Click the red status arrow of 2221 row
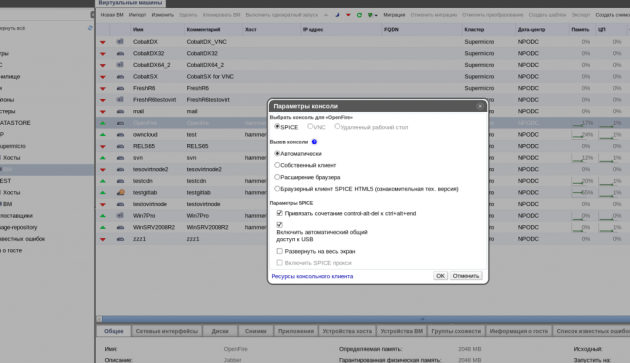630x363 pixels. tap(103, 239)
